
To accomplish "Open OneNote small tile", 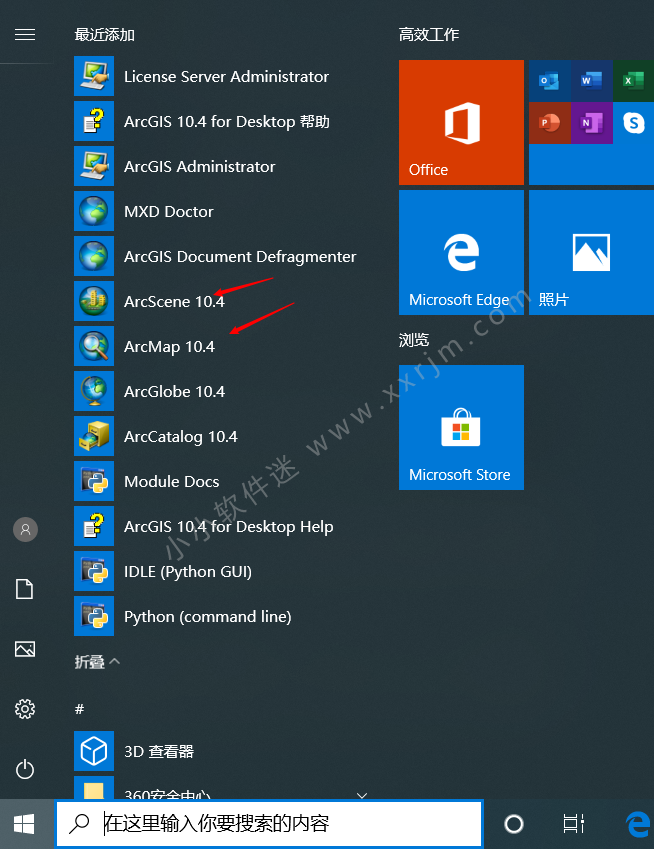I will pos(592,123).
